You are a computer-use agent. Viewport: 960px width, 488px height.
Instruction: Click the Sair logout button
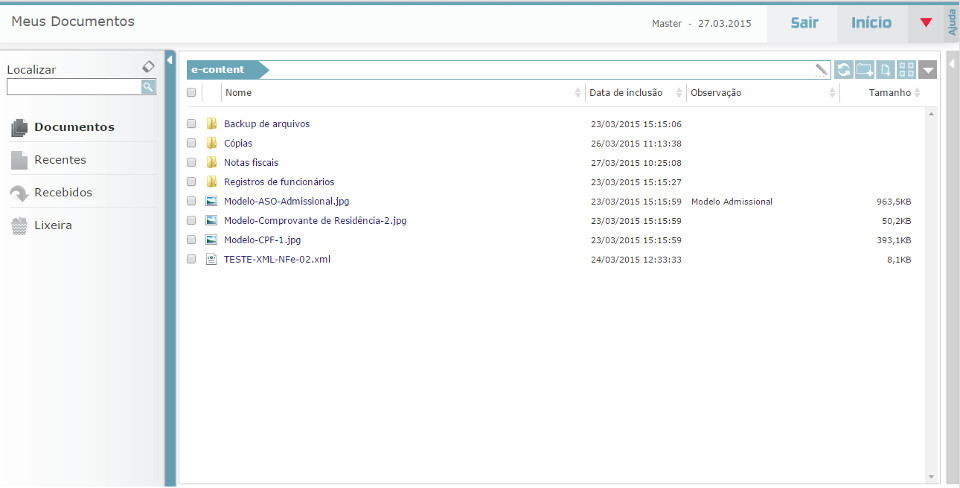point(804,23)
